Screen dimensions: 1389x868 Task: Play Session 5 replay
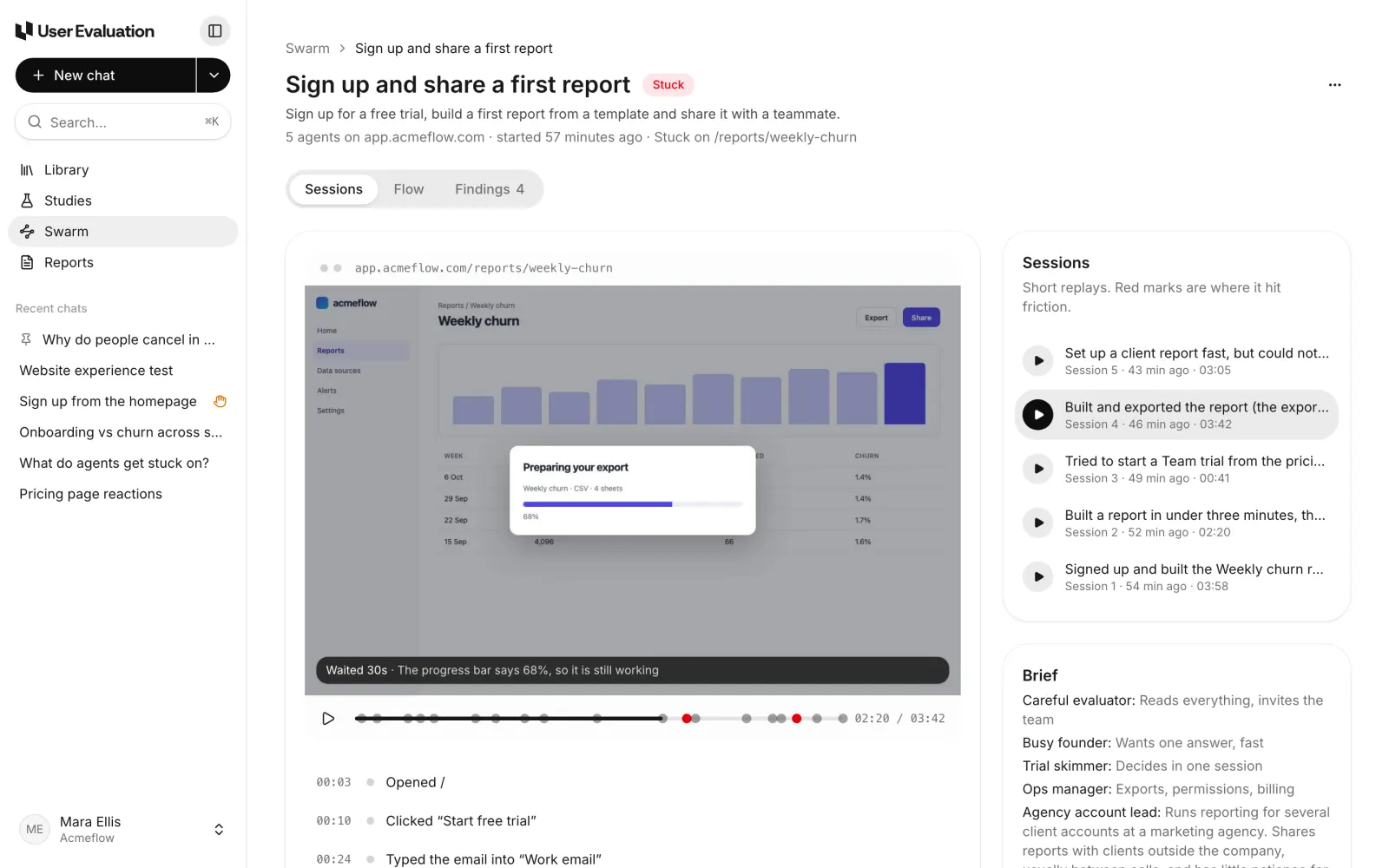[x=1037, y=360]
